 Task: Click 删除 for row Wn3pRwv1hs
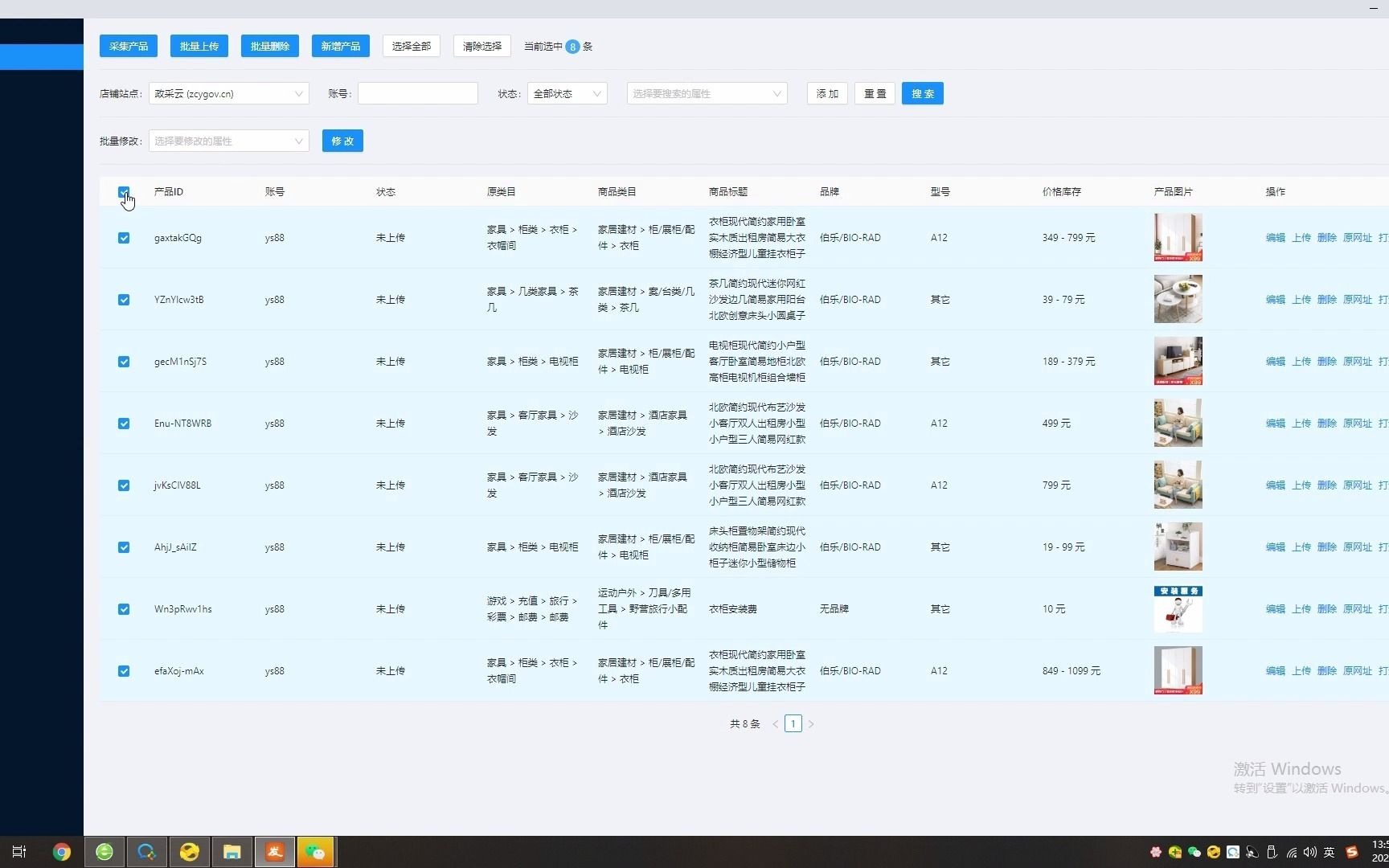point(1327,609)
